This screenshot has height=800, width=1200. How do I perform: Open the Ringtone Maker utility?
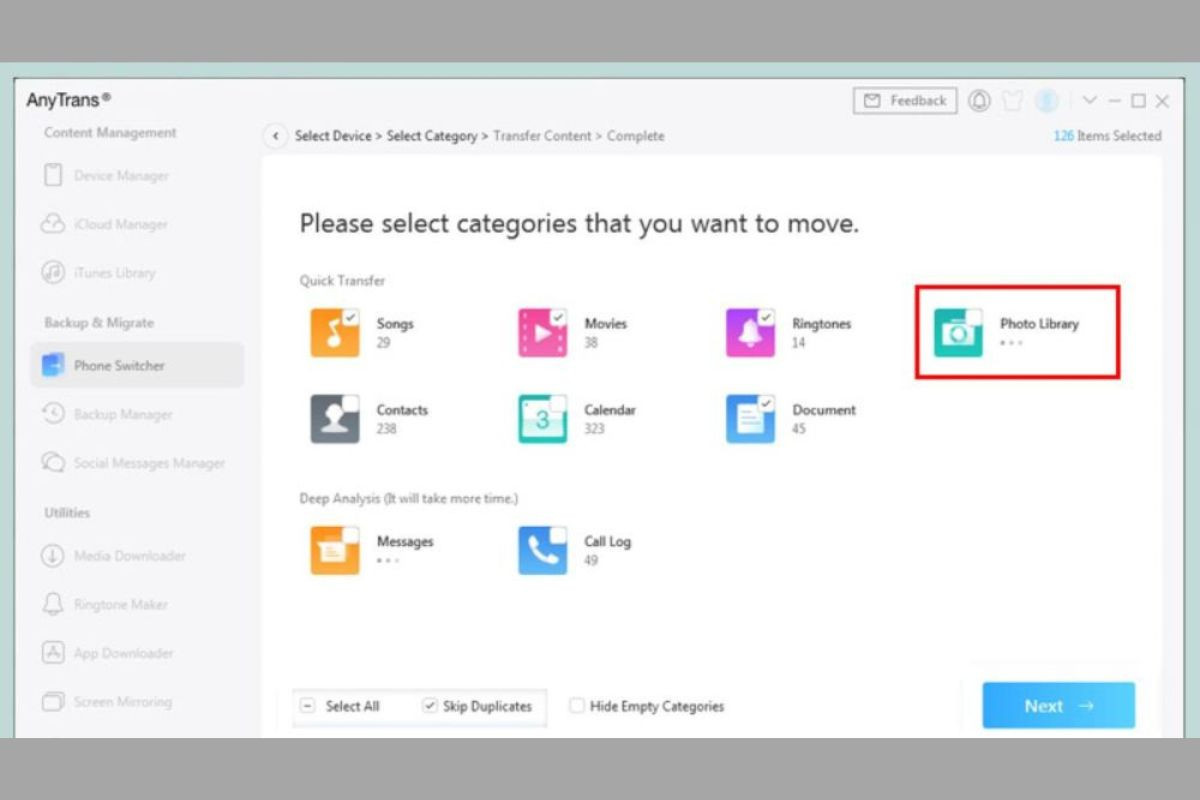137,605
